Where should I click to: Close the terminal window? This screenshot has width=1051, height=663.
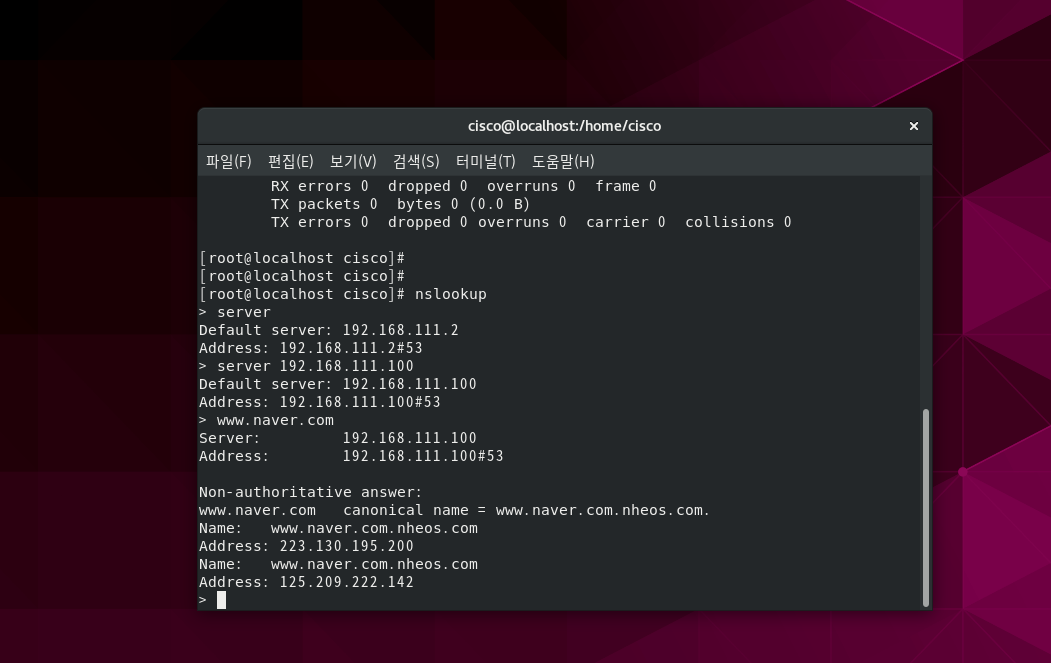click(914, 126)
